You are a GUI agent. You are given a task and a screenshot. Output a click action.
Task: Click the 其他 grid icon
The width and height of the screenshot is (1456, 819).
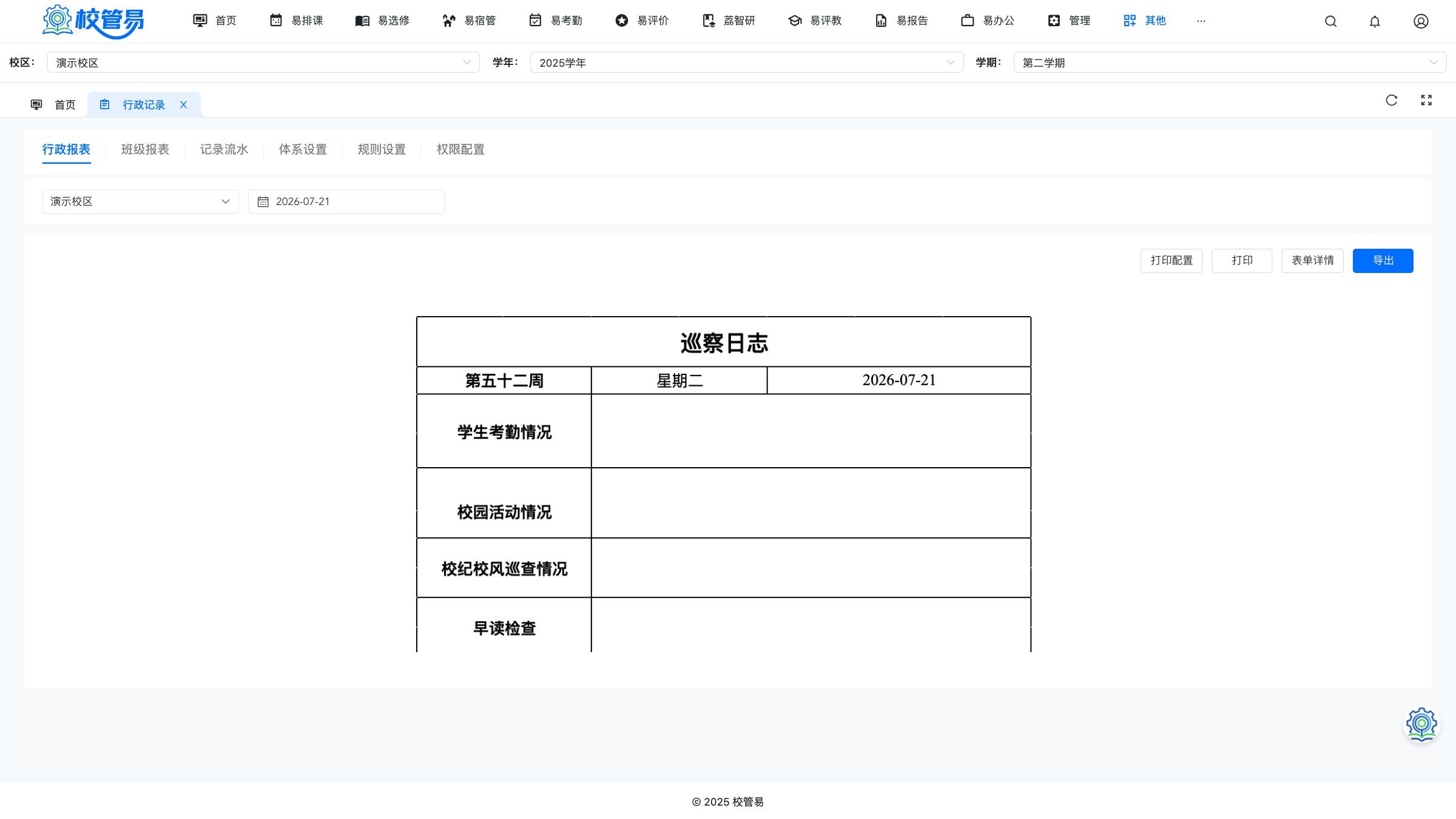pos(1130,21)
